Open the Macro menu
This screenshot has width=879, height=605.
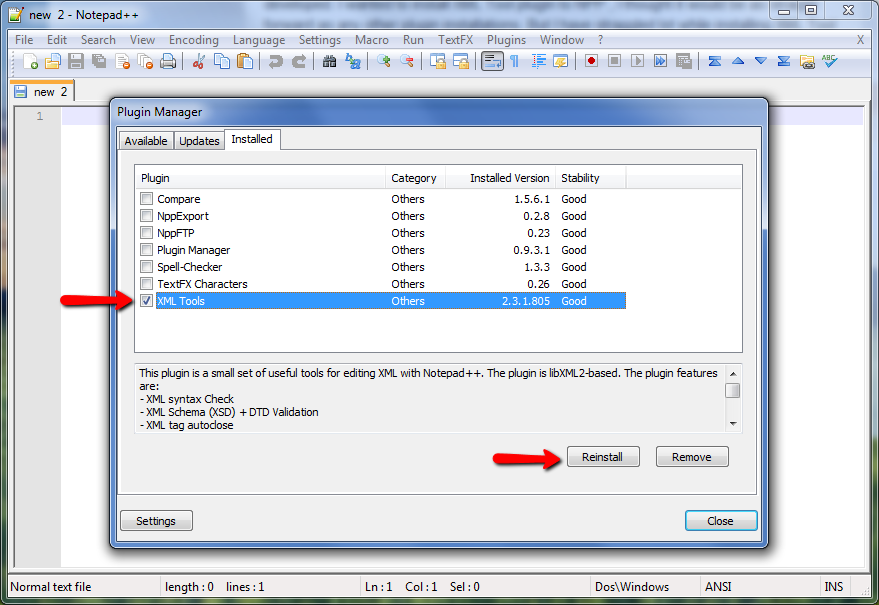(x=372, y=40)
